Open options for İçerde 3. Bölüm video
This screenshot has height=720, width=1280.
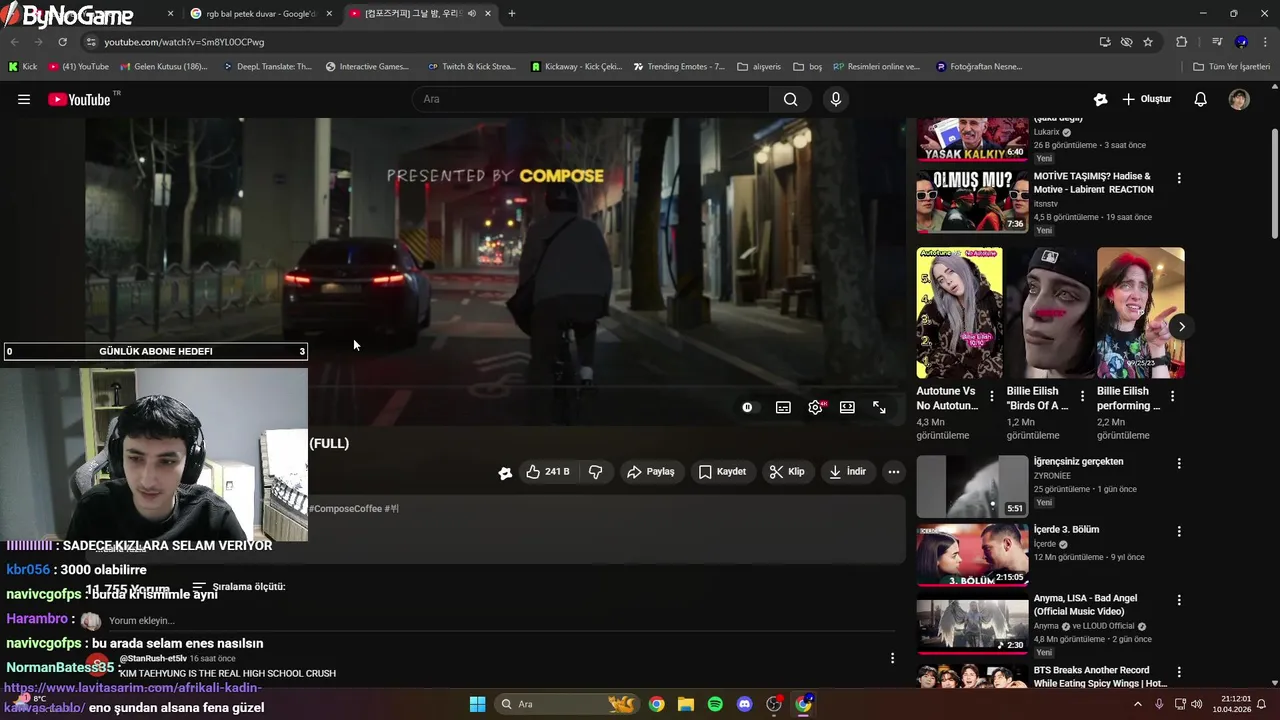[1179, 532]
